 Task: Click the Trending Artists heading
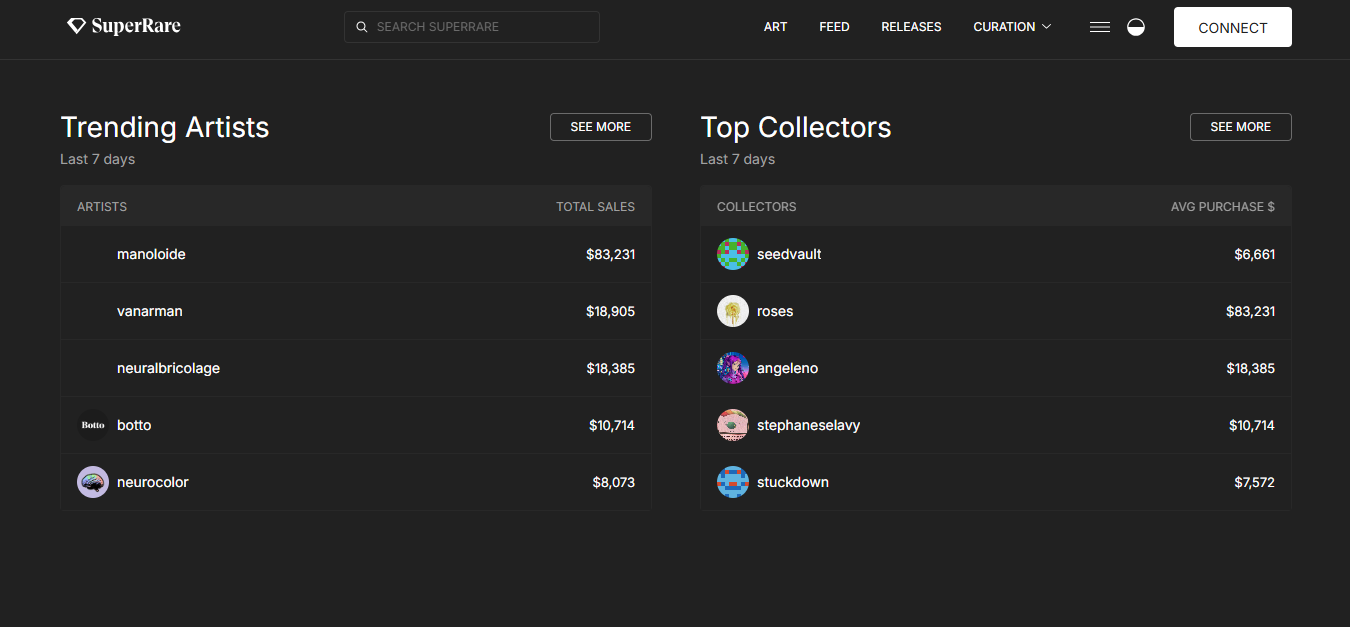(x=165, y=127)
